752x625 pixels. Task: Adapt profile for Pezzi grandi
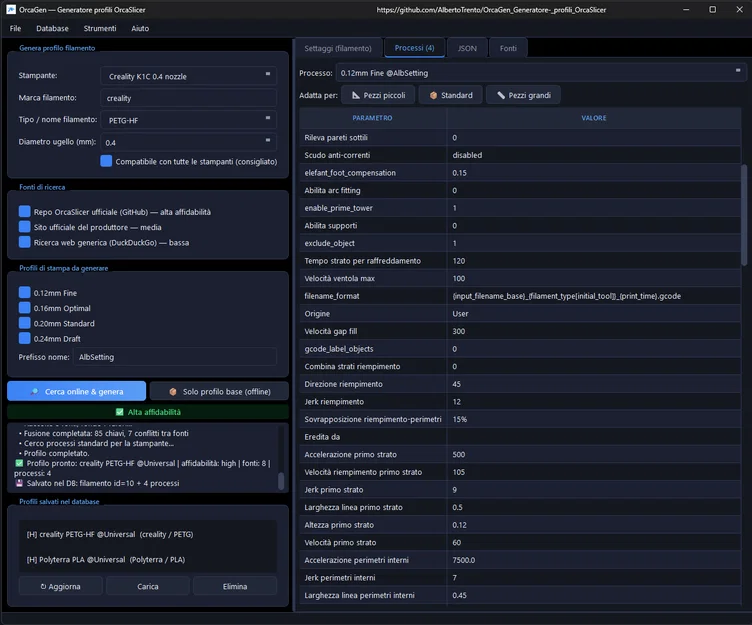point(523,95)
